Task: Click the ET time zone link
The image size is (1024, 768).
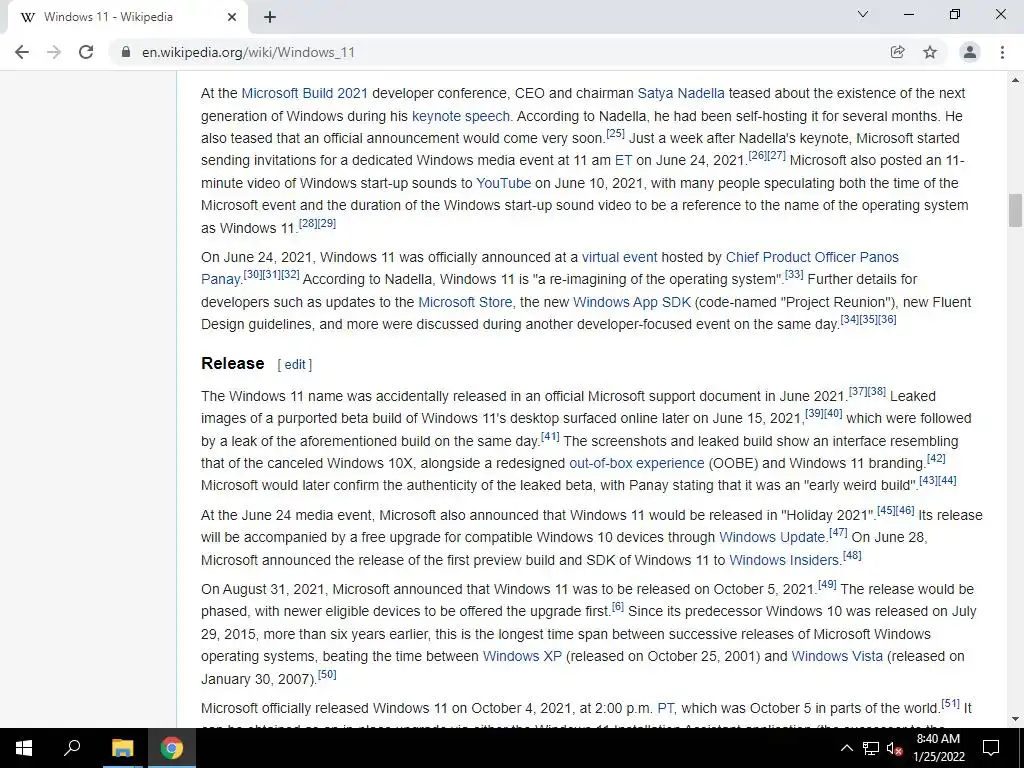Action: tap(623, 161)
